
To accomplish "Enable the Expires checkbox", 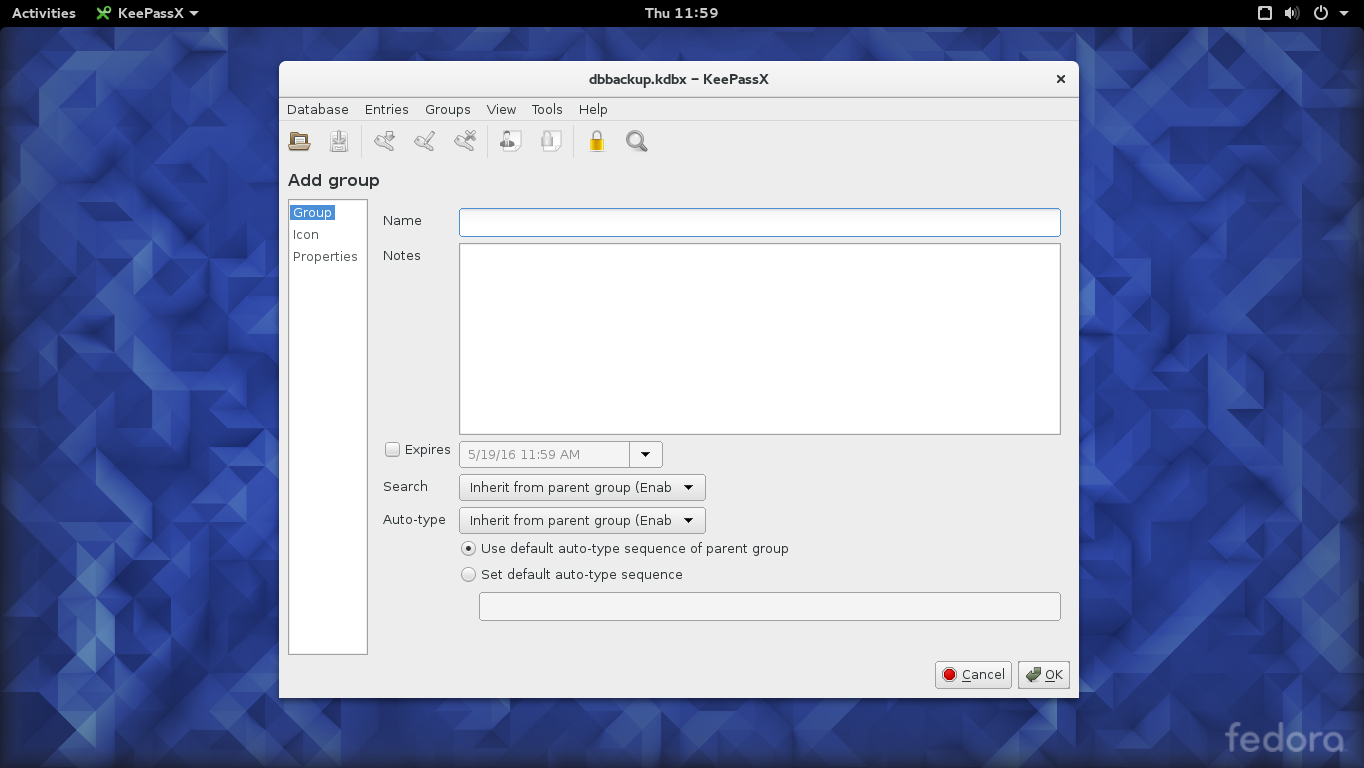I will 393,450.
